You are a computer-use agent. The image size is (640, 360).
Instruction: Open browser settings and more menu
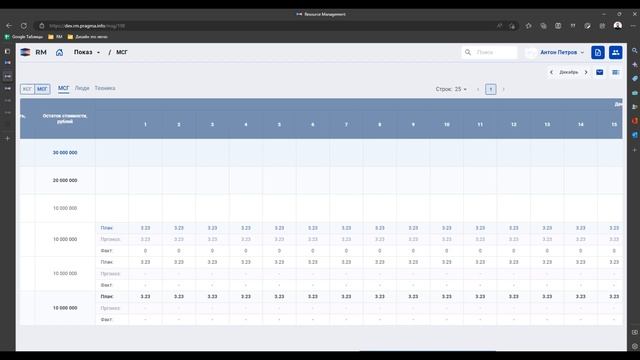[x=633, y=26]
